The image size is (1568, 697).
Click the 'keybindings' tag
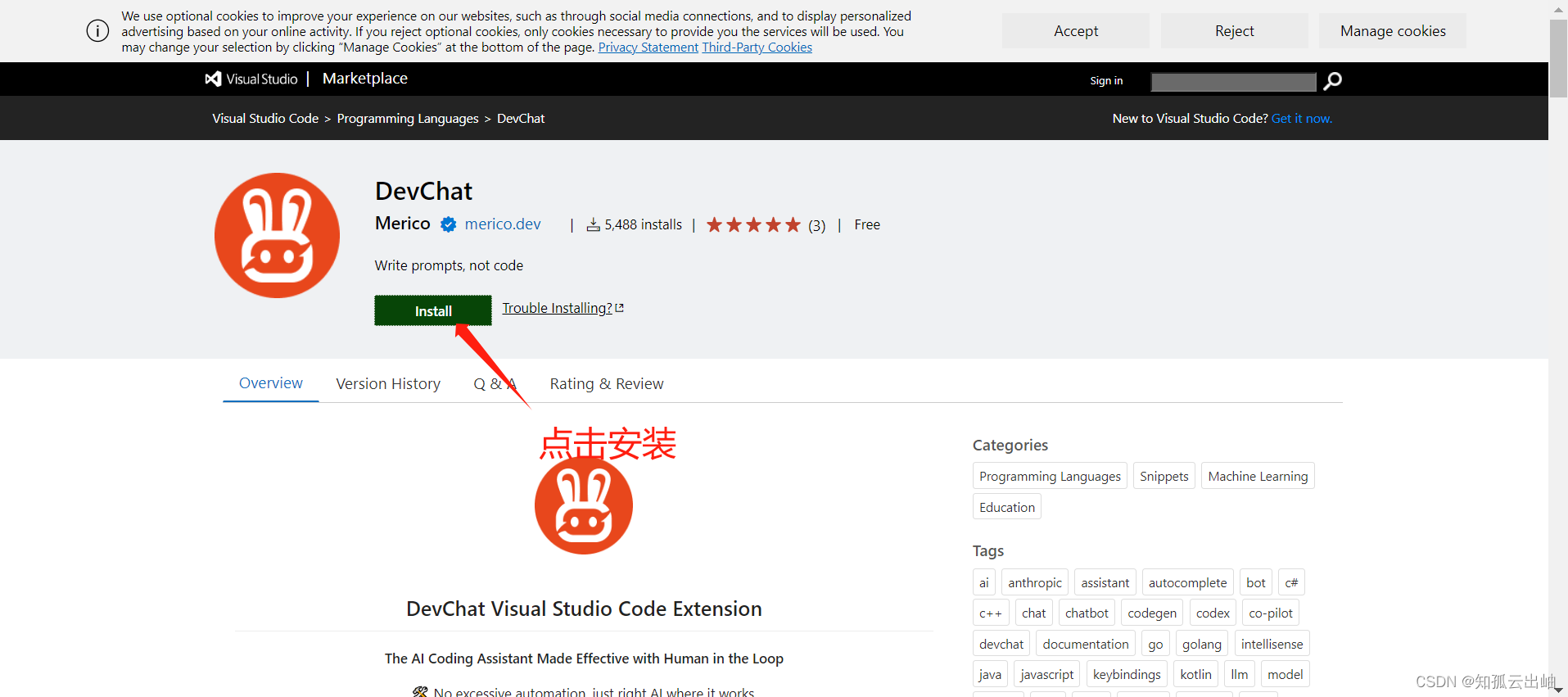(1127, 674)
